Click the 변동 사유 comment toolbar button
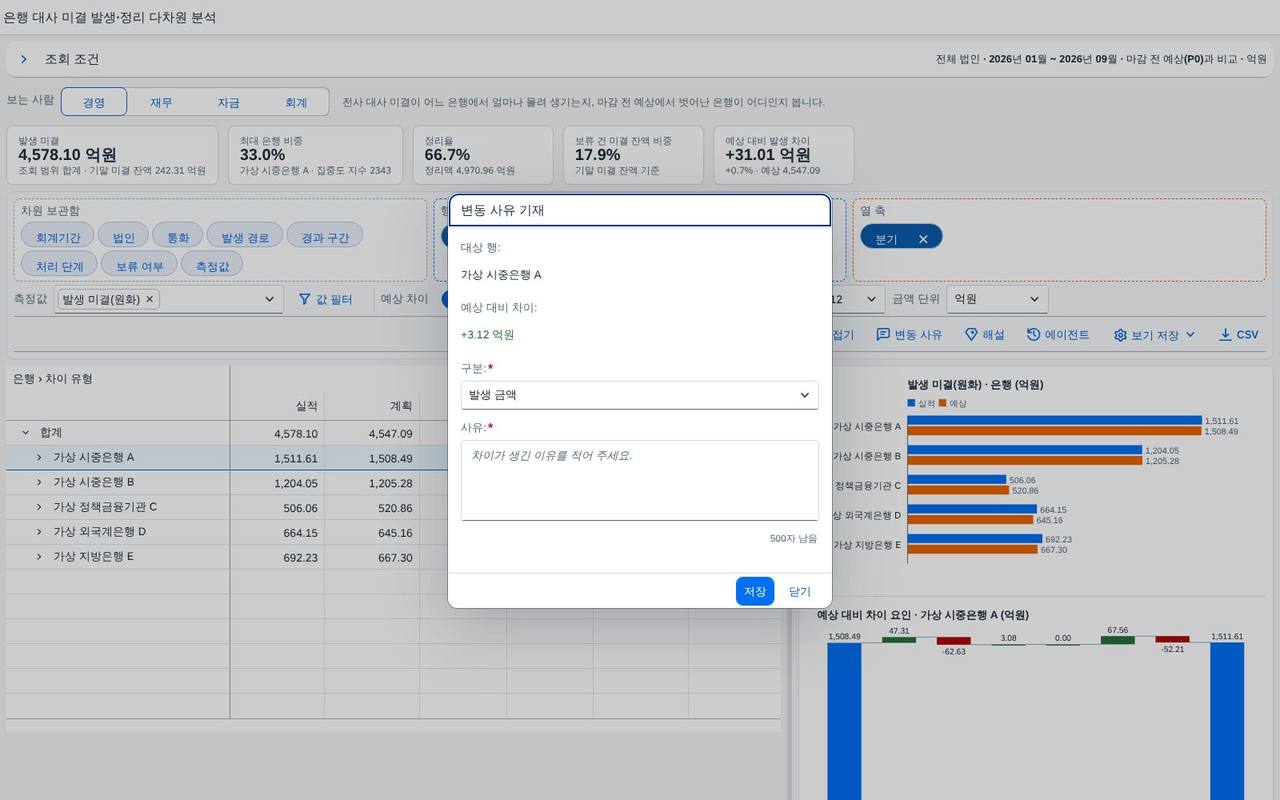Image resolution: width=1280 pixels, height=800 pixels. point(909,335)
